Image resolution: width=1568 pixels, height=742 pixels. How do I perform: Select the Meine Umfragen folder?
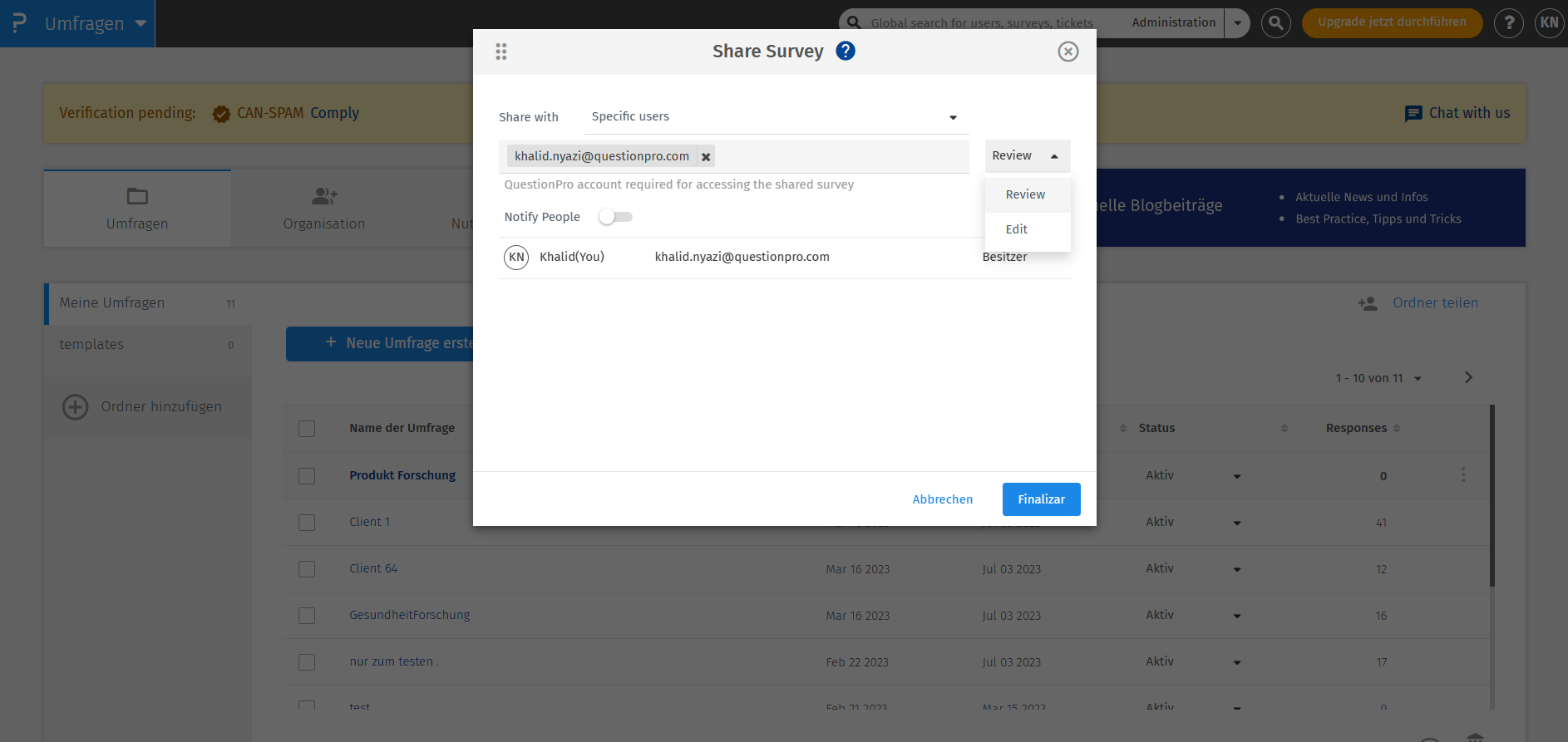[148, 303]
